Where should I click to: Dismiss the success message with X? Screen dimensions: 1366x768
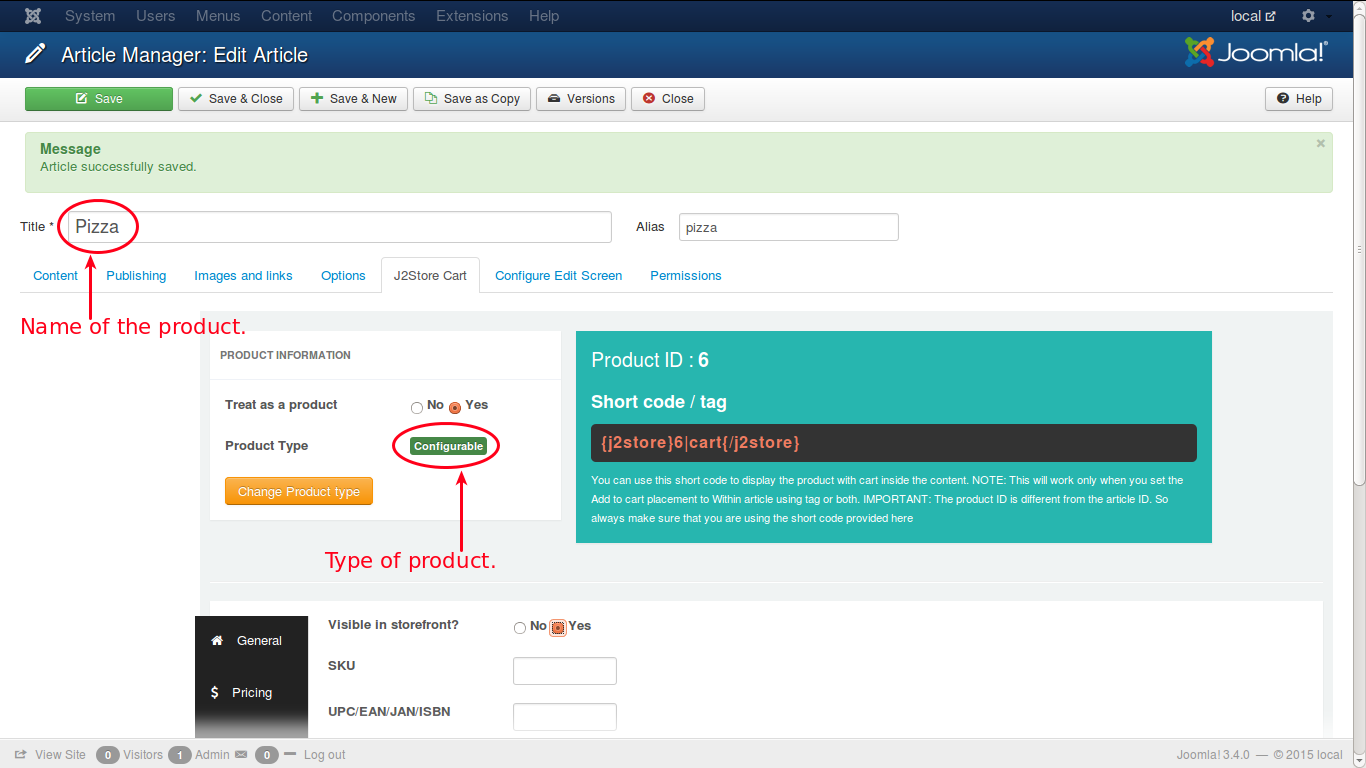pos(1320,144)
